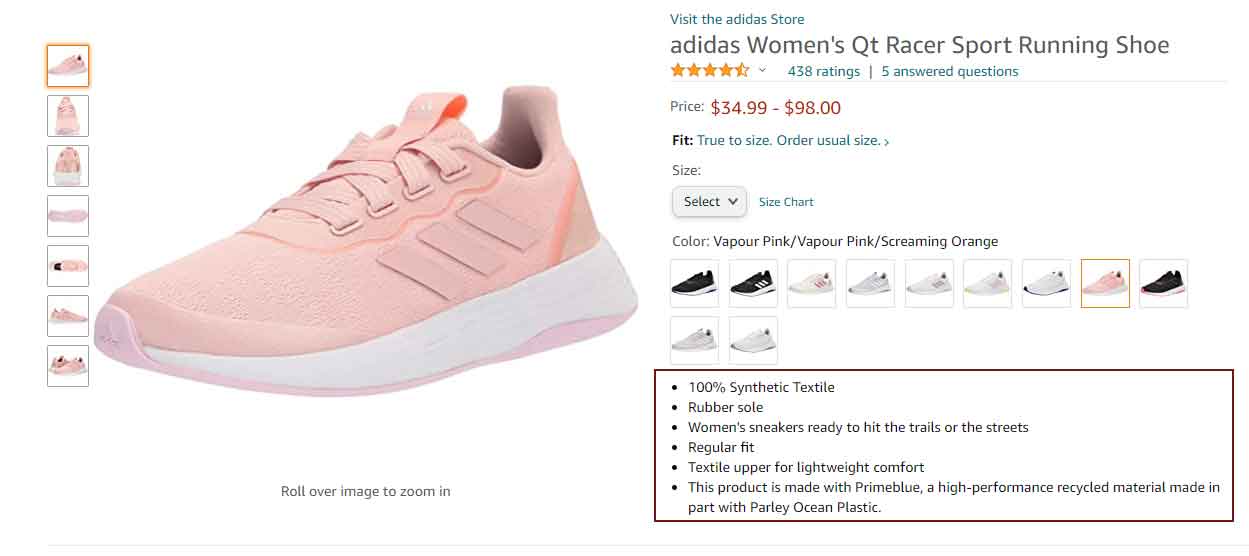The width and height of the screenshot is (1249, 556).
Task: Expand the fit details chevron
Action: (x=887, y=142)
